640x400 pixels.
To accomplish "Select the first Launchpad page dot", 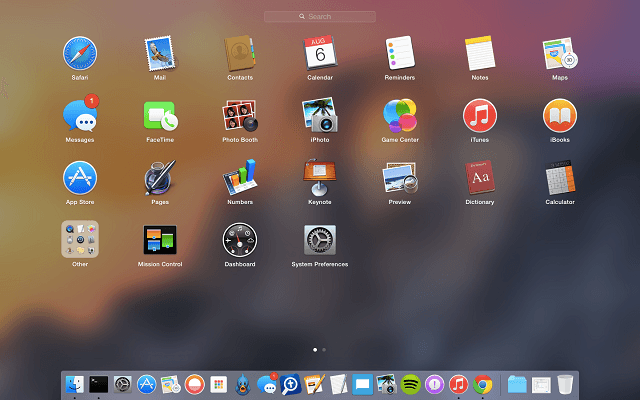I will [x=315, y=350].
